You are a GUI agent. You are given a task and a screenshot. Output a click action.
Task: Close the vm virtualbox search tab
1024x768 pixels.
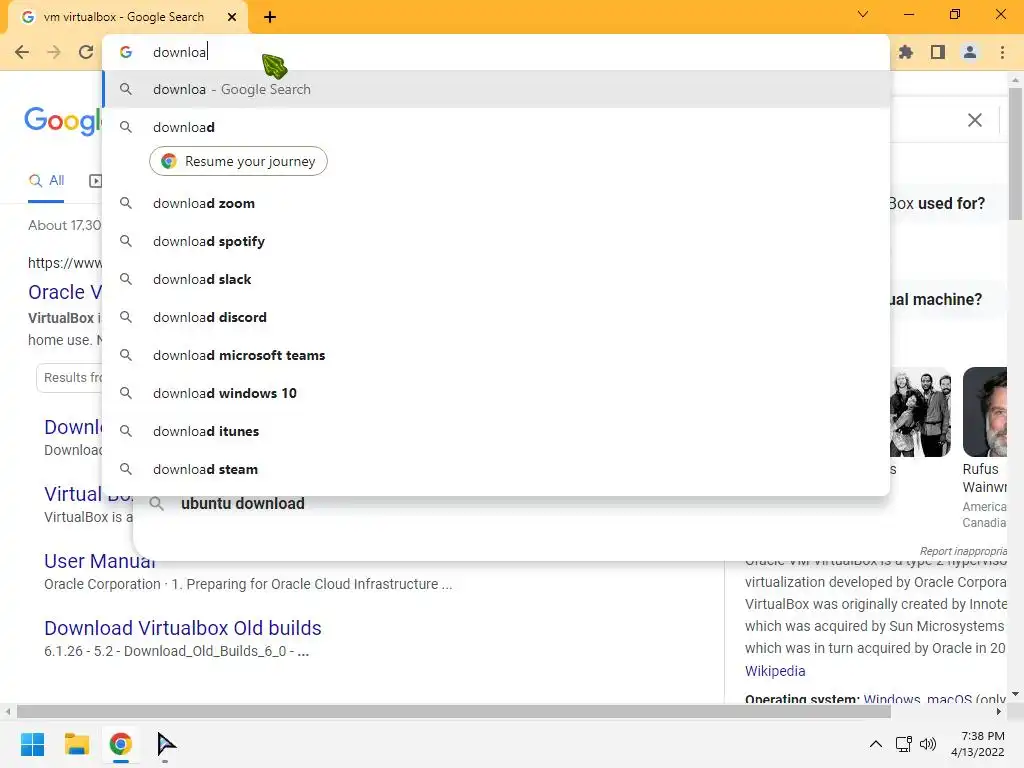tap(232, 17)
